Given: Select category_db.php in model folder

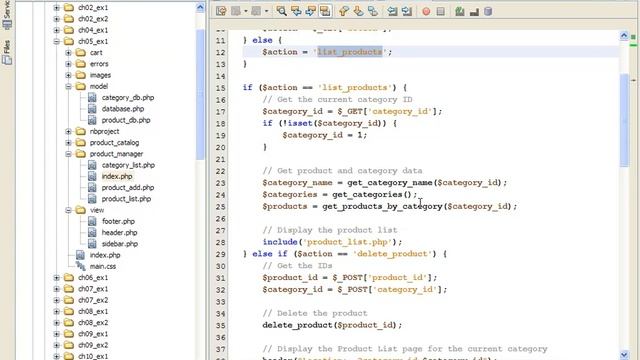Looking at the screenshot, I should pyautogui.click(x=128, y=98).
